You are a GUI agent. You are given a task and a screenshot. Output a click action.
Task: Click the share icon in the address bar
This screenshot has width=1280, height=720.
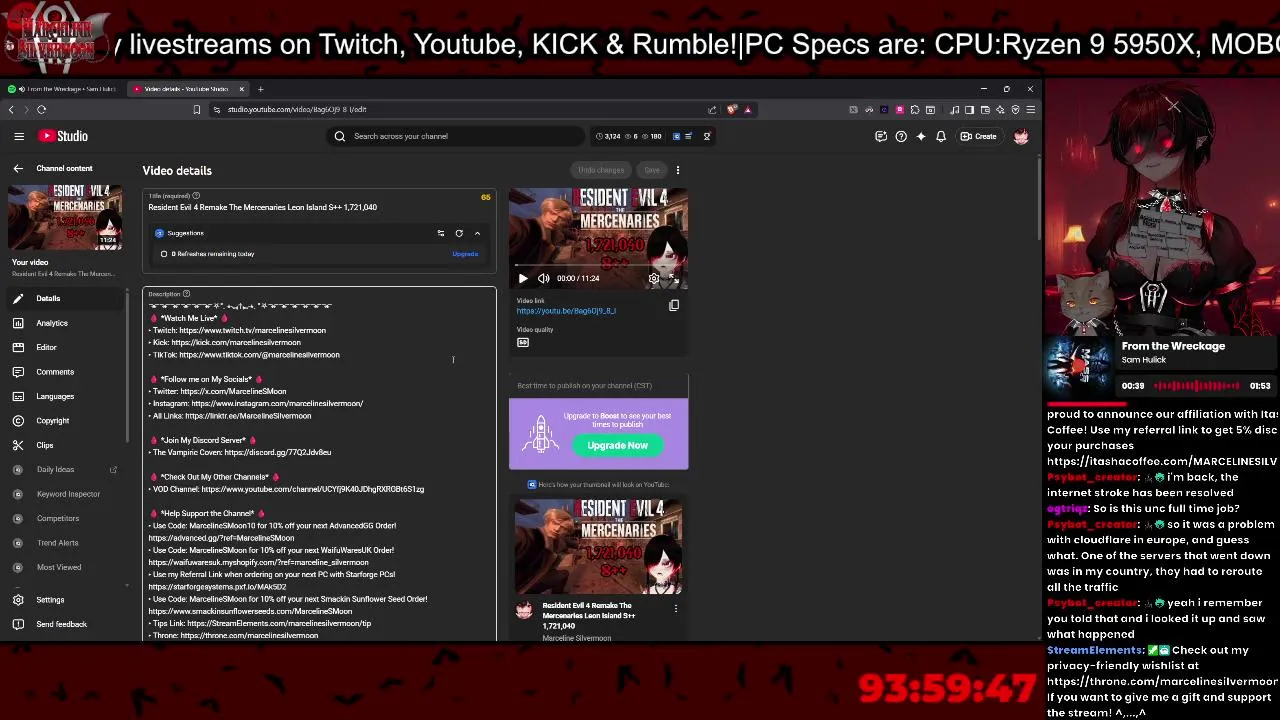(712, 109)
